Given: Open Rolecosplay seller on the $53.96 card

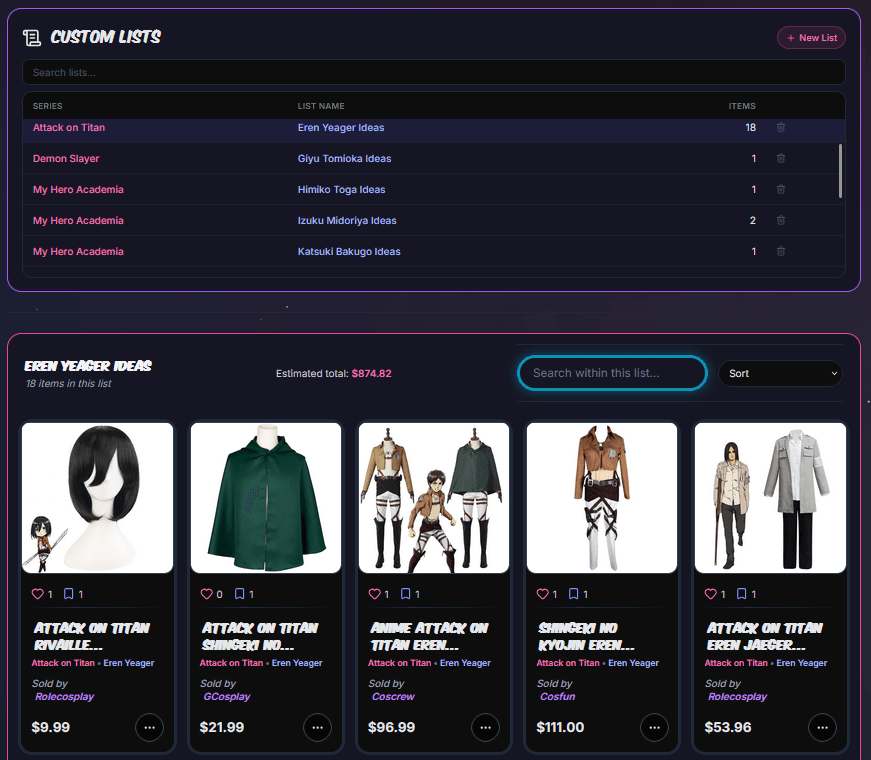Looking at the screenshot, I should pos(738,697).
